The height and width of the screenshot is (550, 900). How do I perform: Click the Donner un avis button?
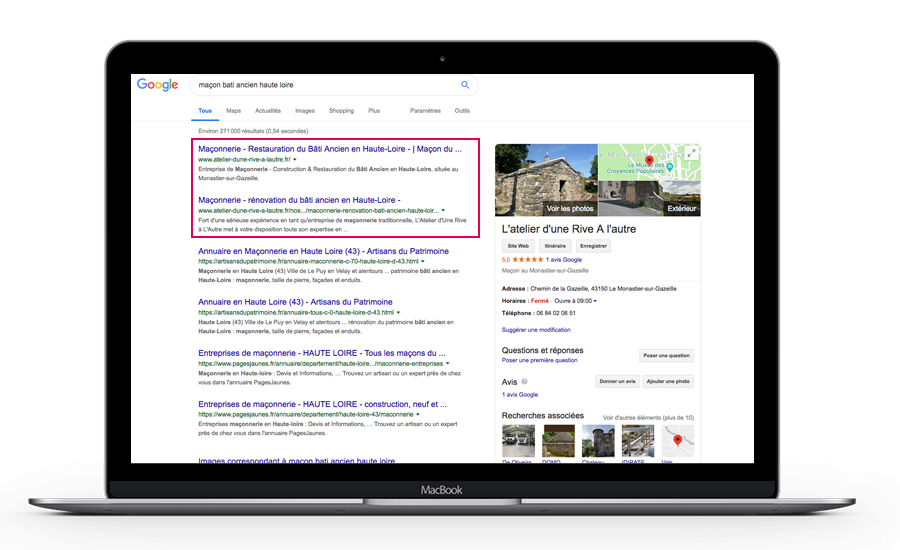point(618,381)
